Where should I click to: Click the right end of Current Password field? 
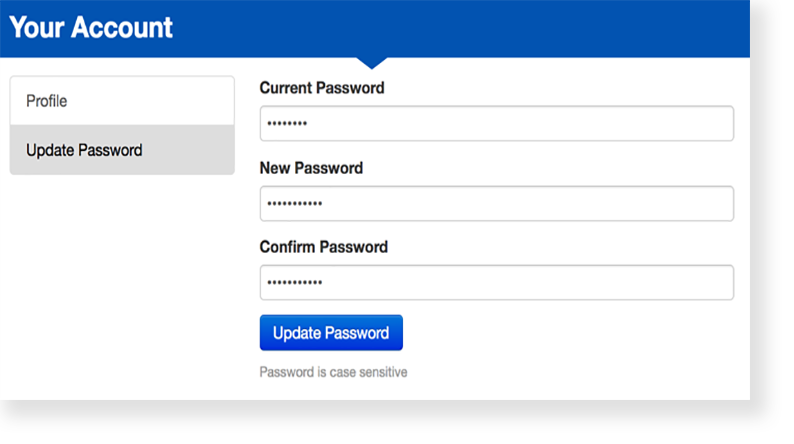pyautogui.click(x=715, y=124)
